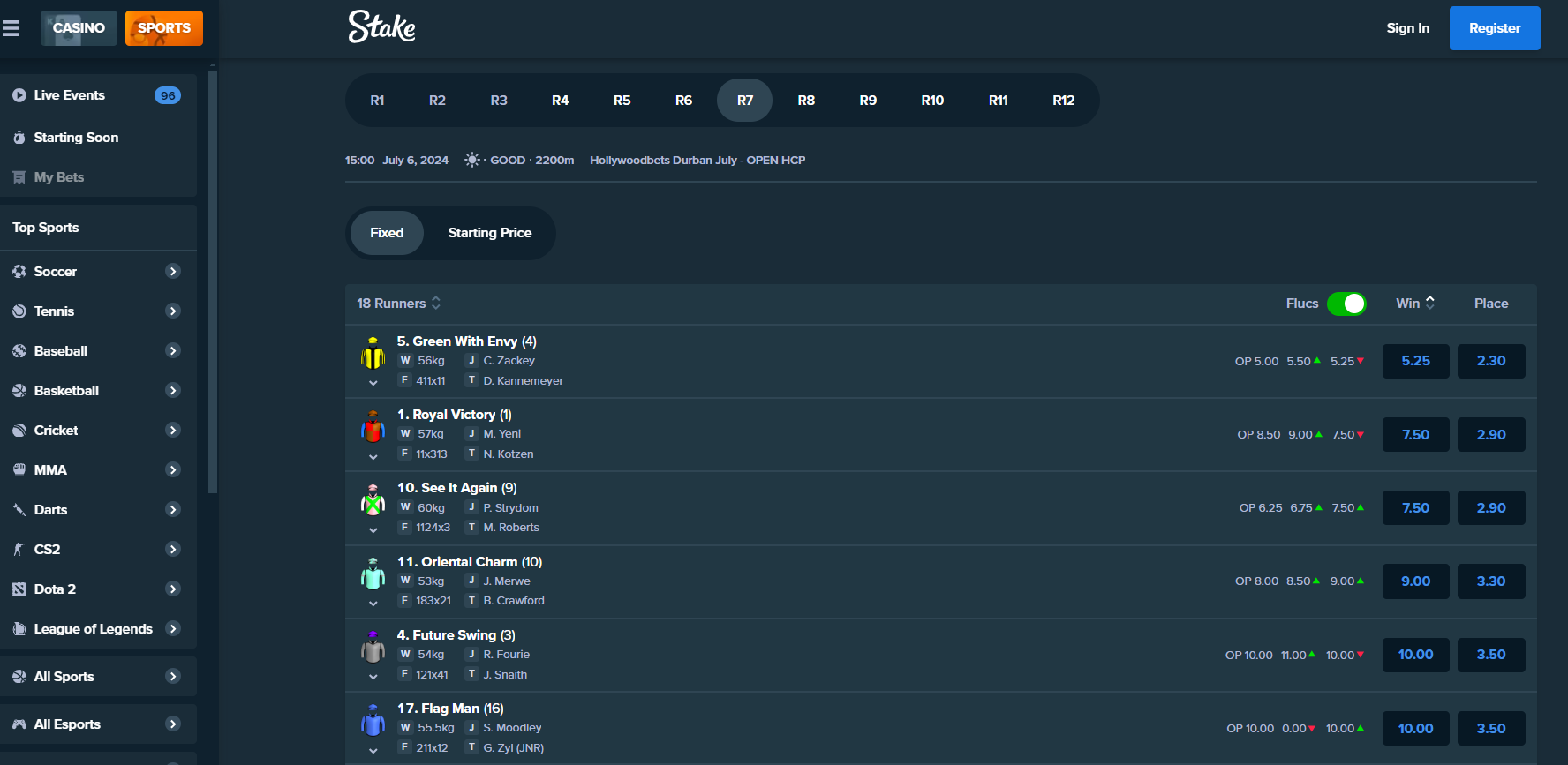
Task: Toggle the Flucs switch off
Action: [x=1346, y=304]
